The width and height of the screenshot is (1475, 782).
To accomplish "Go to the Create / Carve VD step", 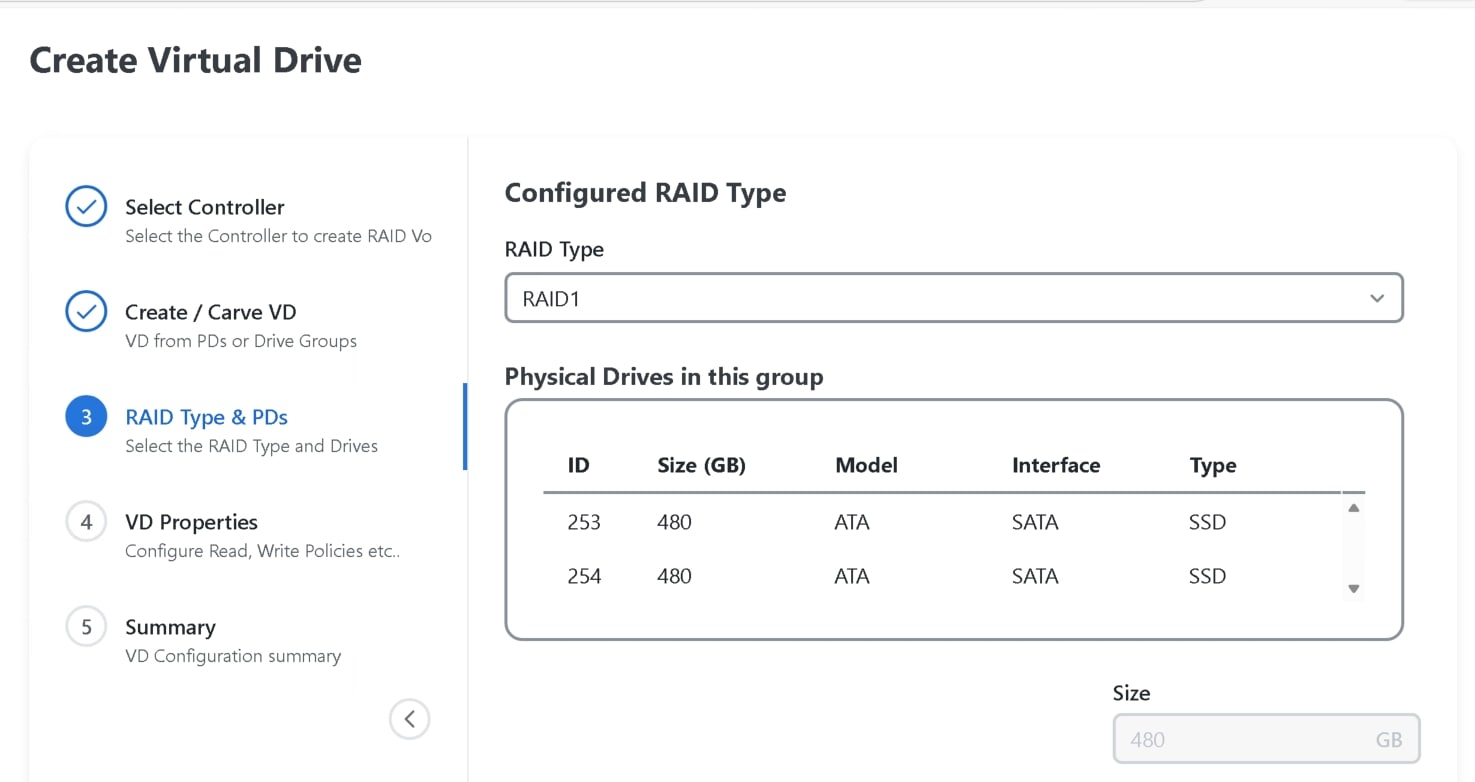I will (210, 312).
